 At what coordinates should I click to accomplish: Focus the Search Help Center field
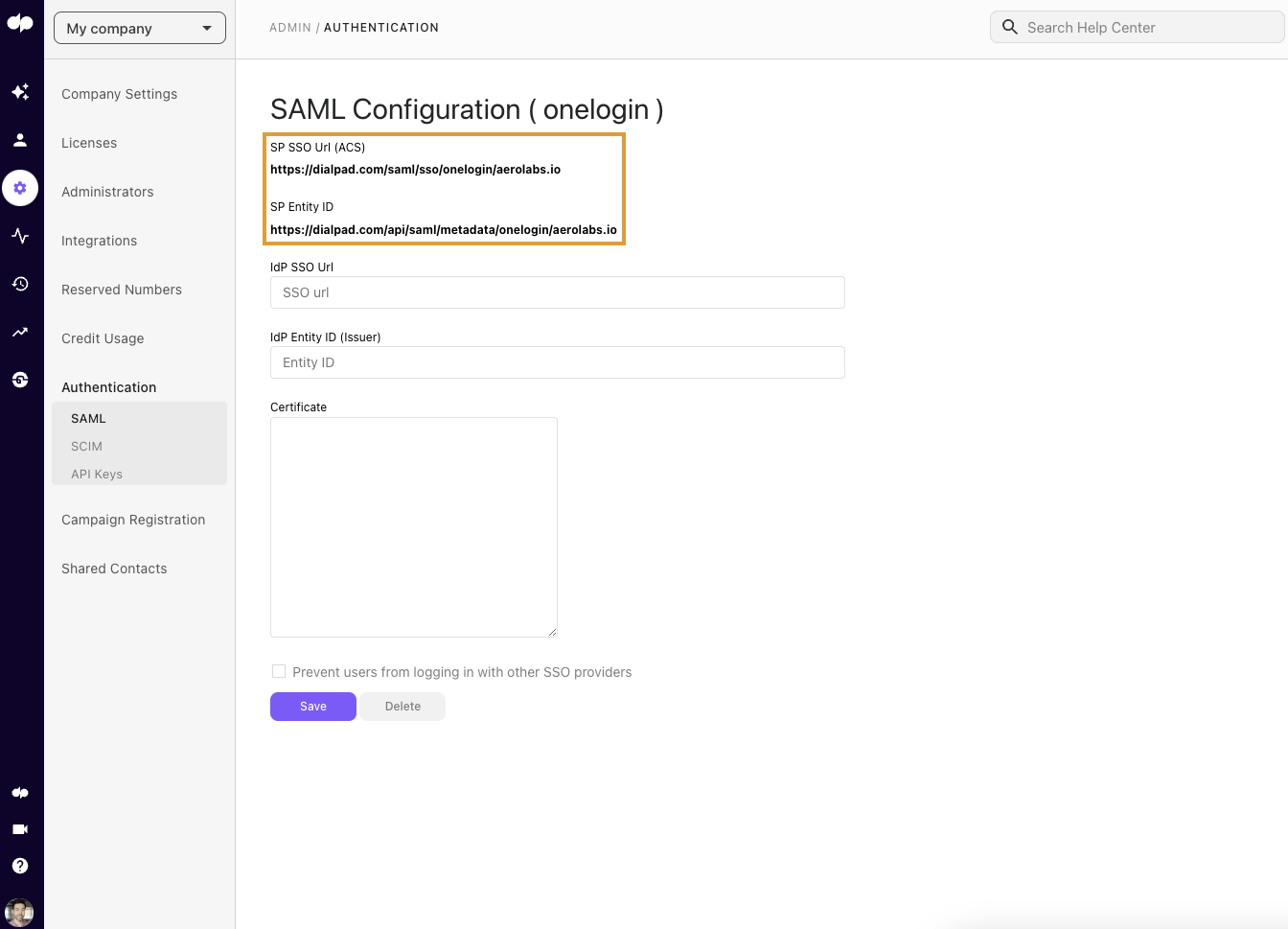1138,27
